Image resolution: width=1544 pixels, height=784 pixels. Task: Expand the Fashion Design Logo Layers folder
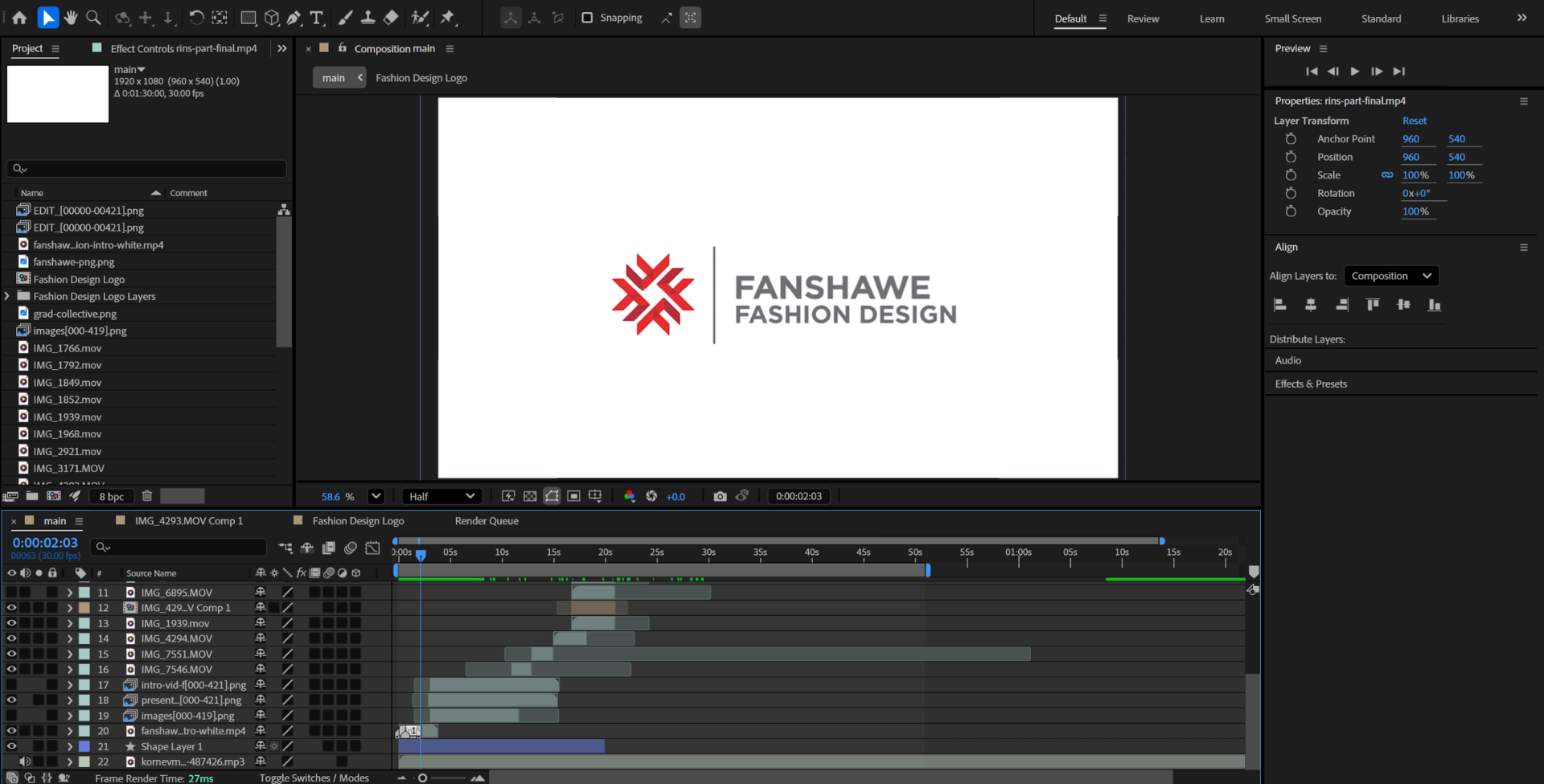pos(7,296)
